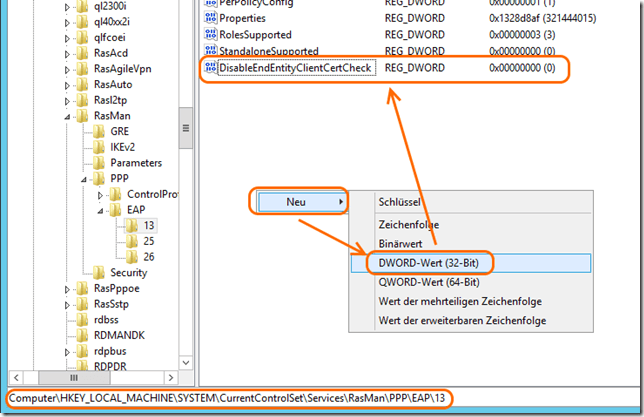Click the DisableEndEntityClientCertCheck DWORD icon
The width and height of the screenshot is (644, 417).
pyautogui.click(x=210, y=68)
